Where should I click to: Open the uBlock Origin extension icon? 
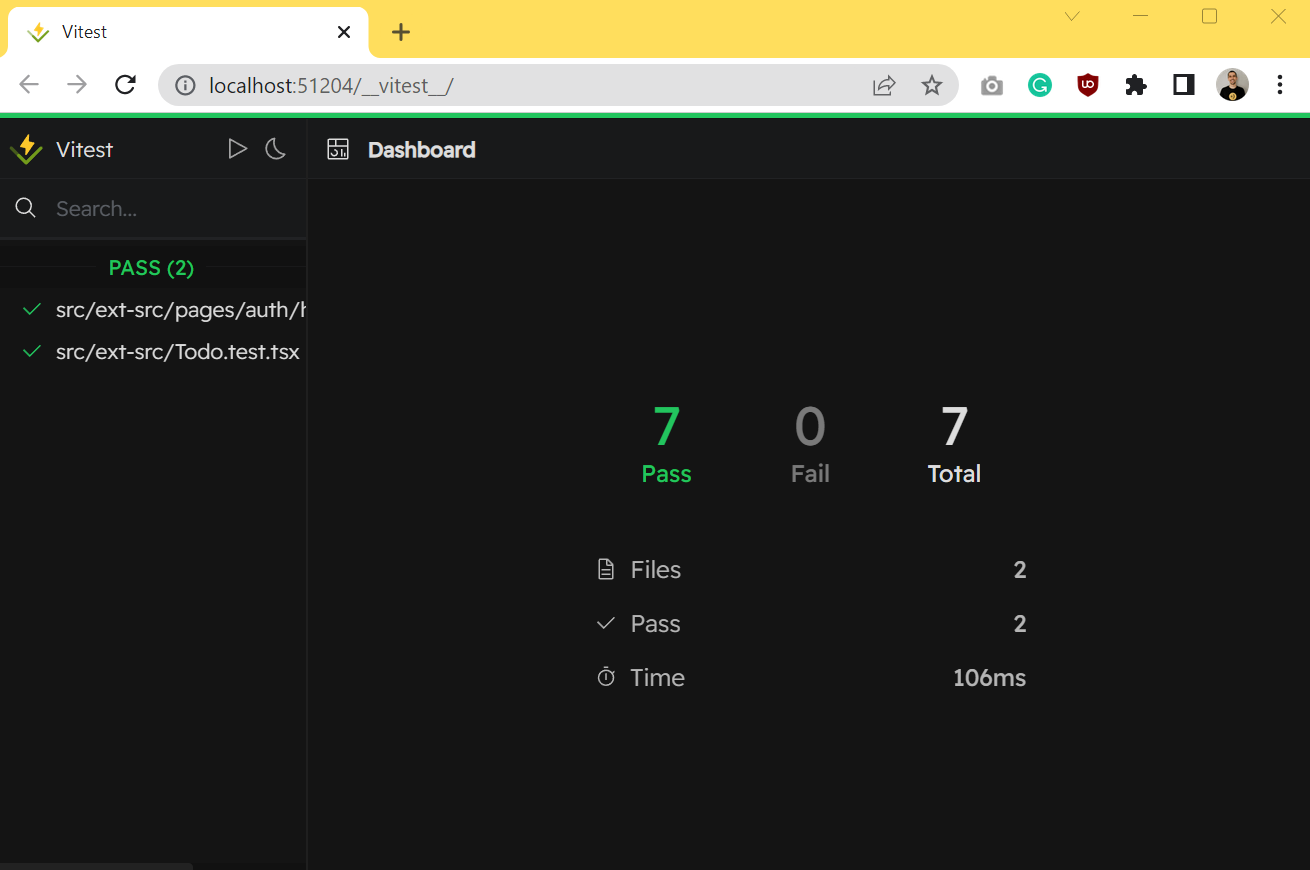[1087, 85]
